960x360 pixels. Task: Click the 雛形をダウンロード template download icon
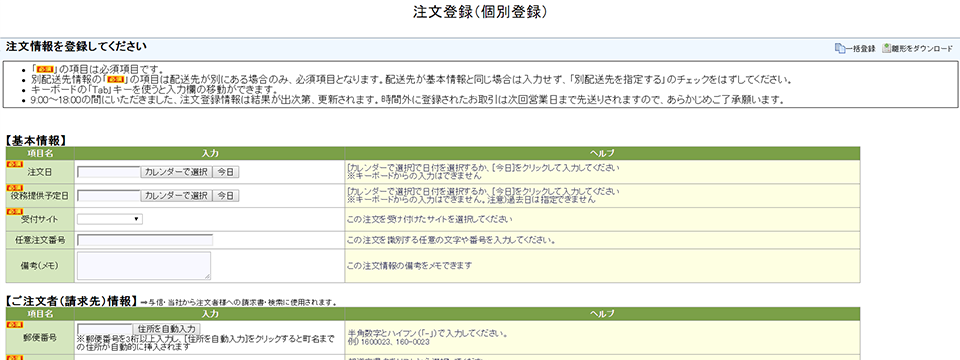pyautogui.click(x=886, y=48)
